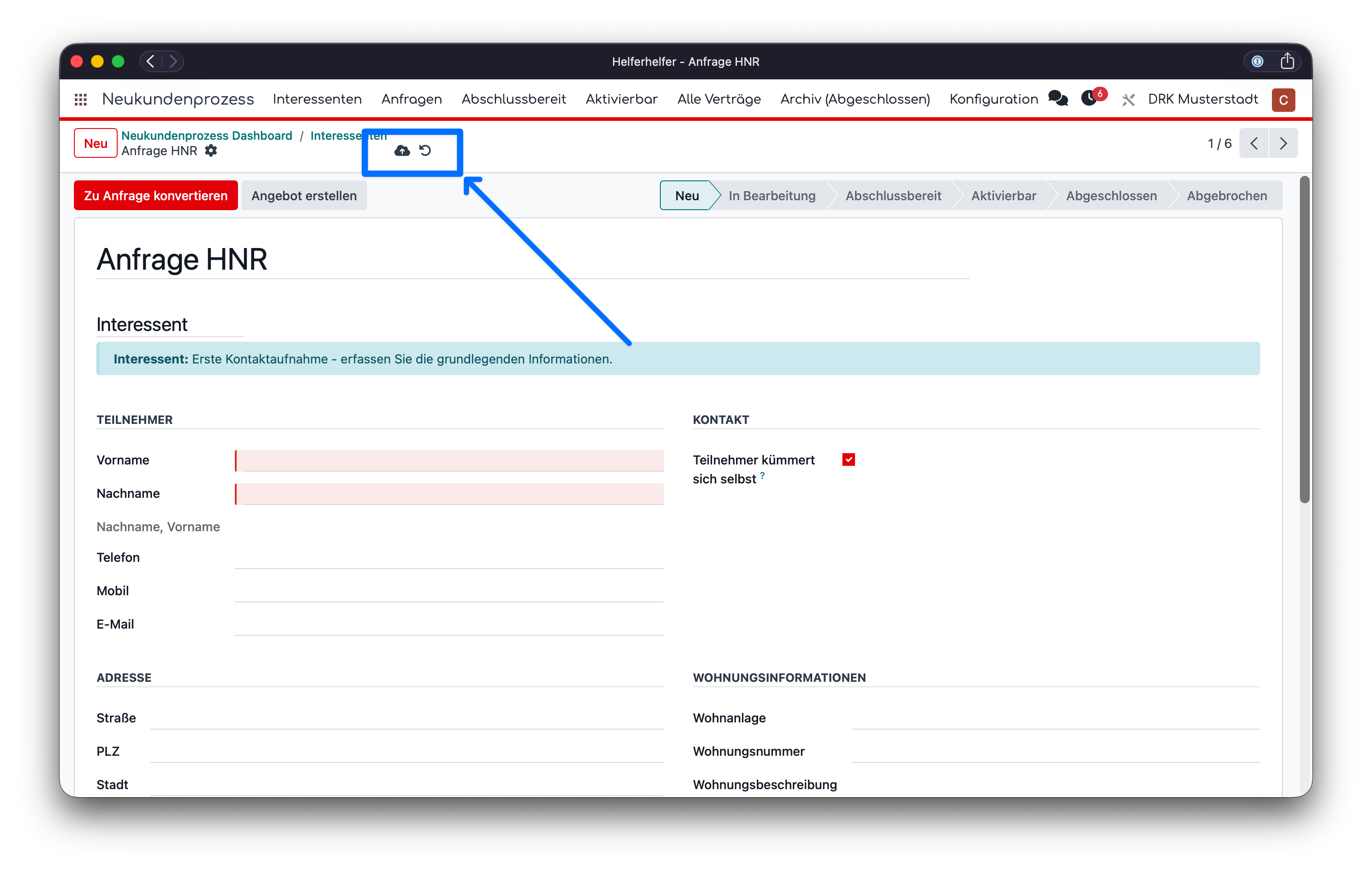The height and width of the screenshot is (873, 1372).
Task: Open the Aktivierbar menu
Action: tap(622, 99)
